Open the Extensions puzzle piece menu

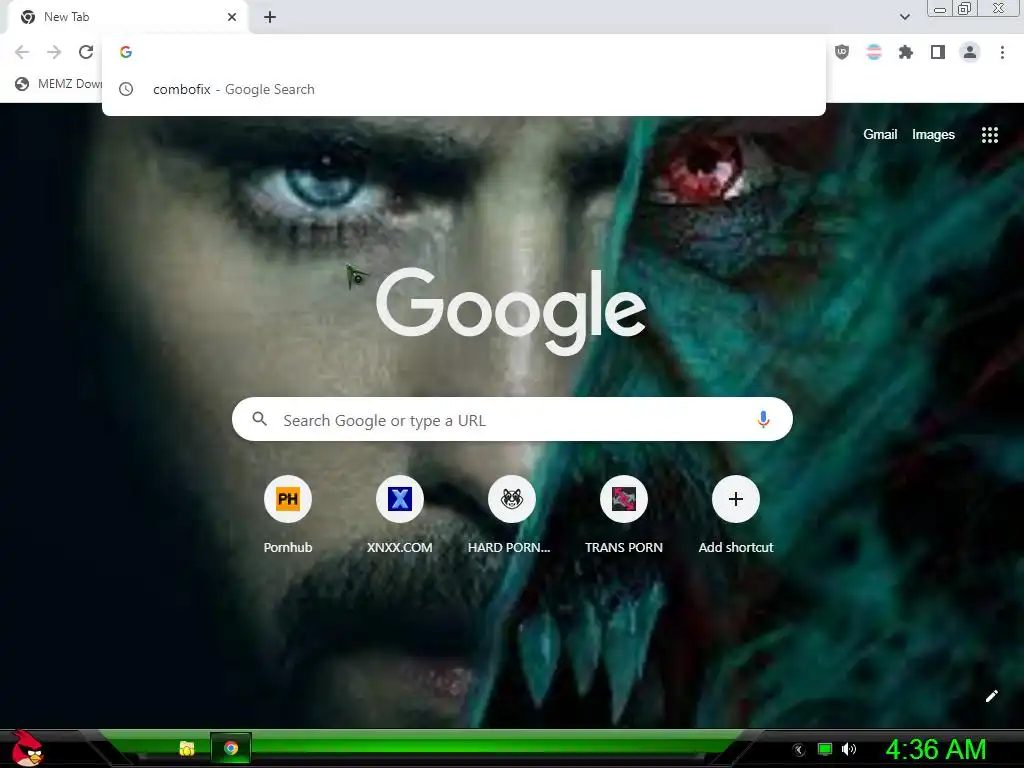click(906, 52)
